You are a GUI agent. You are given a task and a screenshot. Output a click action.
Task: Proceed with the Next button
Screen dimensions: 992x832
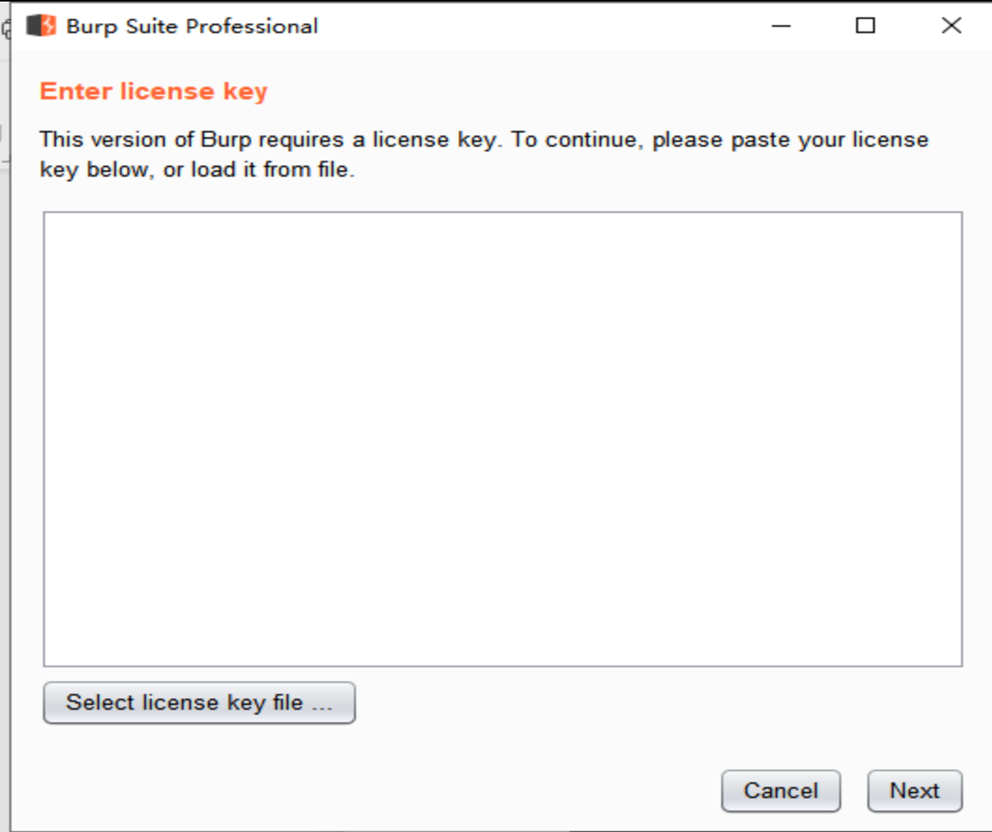(915, 791)
